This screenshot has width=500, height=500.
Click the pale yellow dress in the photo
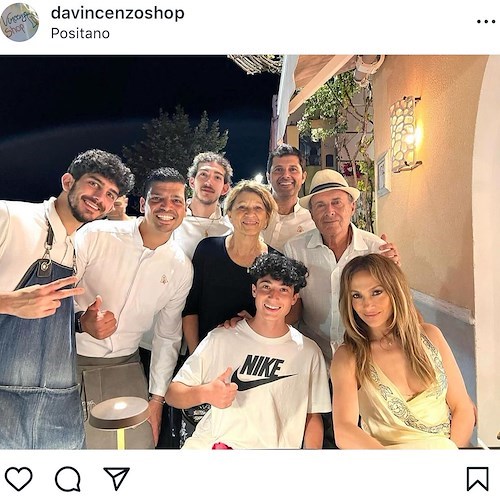407,396
